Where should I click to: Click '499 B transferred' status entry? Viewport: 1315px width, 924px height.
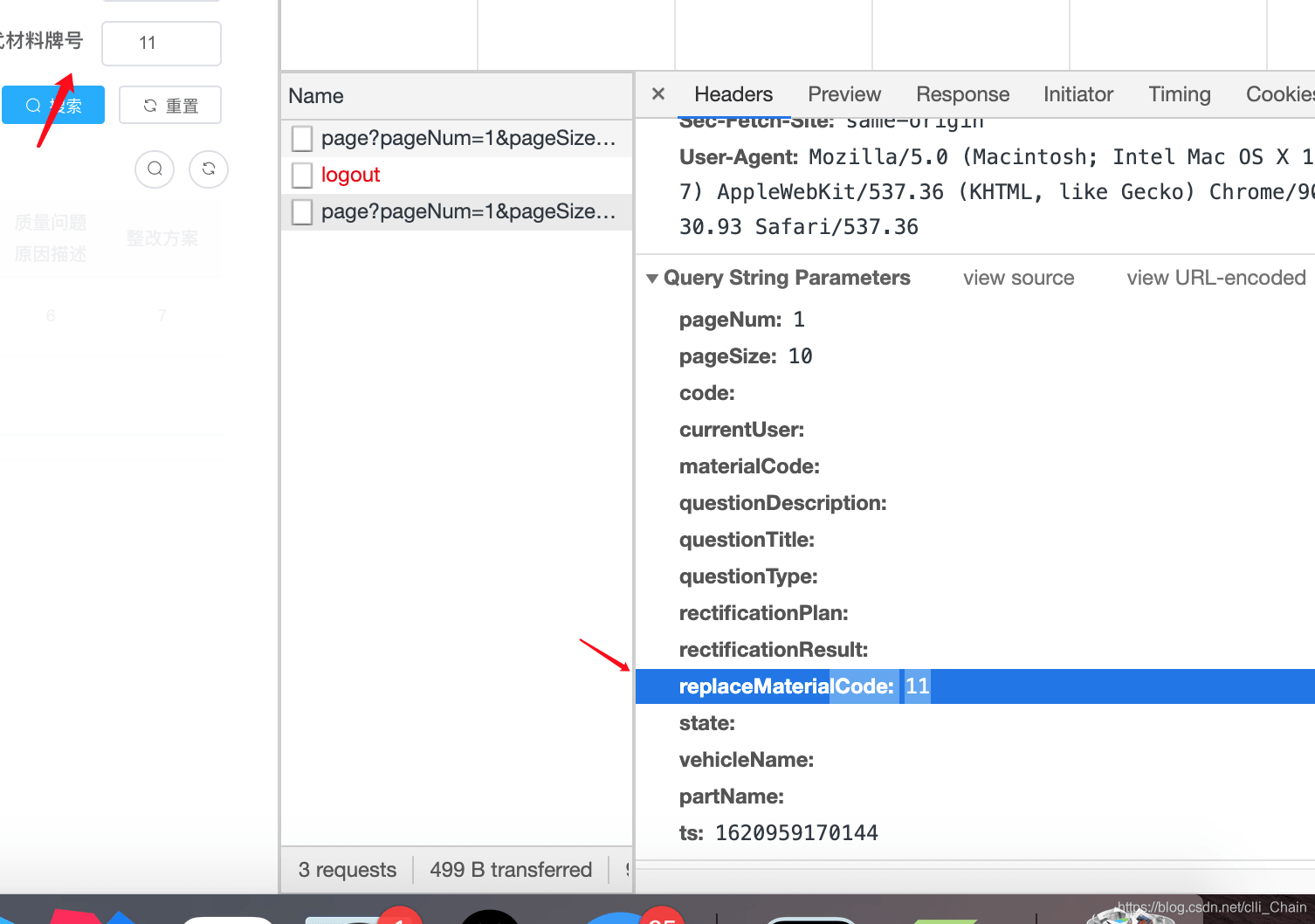tap(511, 870)
